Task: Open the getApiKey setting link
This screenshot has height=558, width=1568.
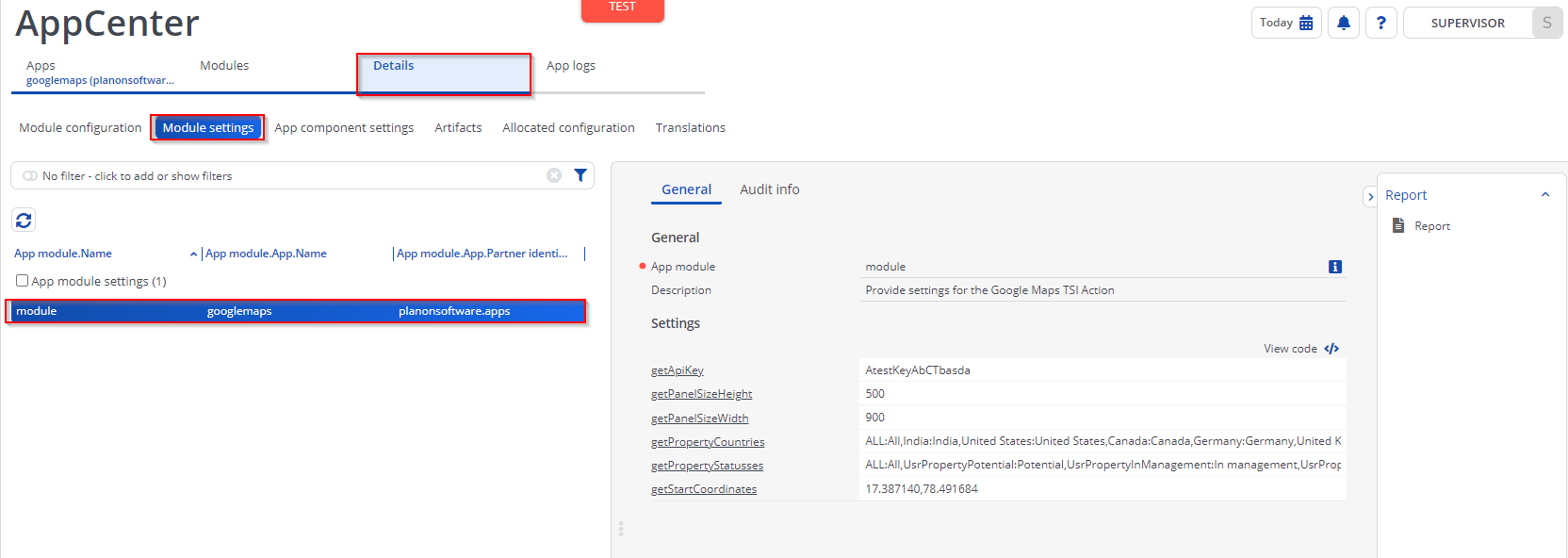Action: pos(677,370)
